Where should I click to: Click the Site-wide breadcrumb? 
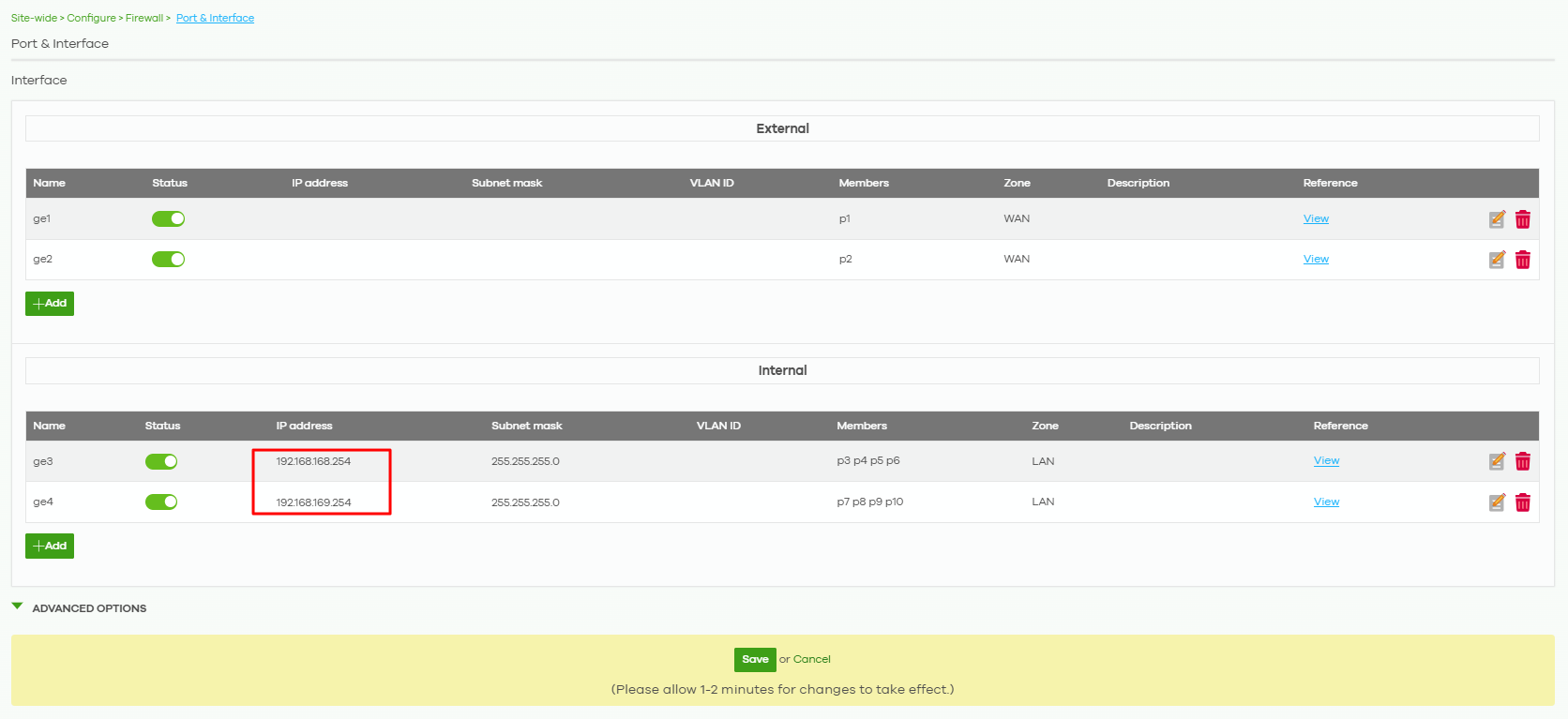tap(34, 18)
